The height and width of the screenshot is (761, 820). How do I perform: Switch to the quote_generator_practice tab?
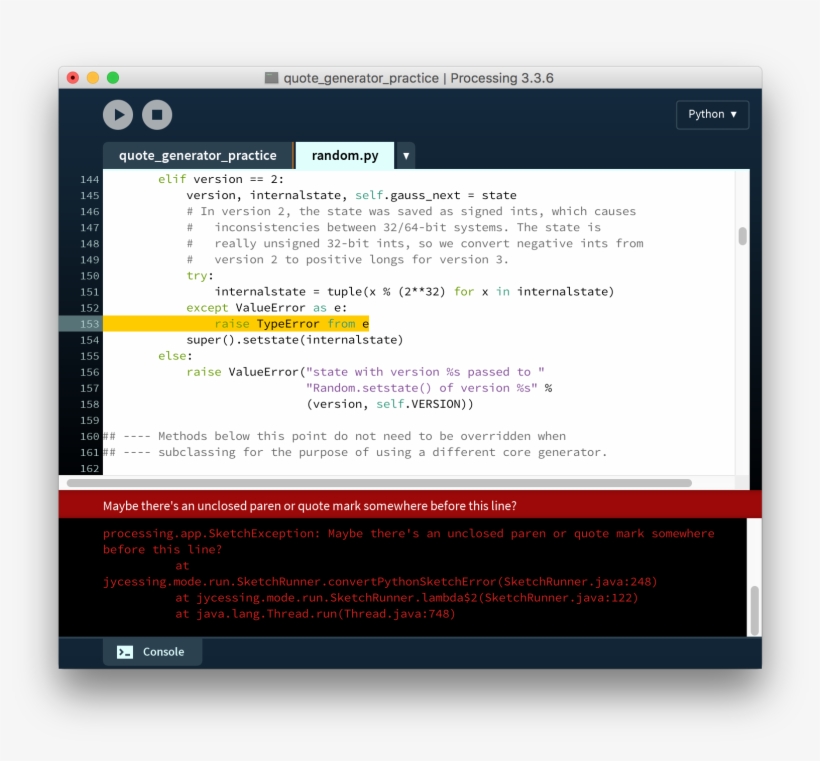(197, 155)
